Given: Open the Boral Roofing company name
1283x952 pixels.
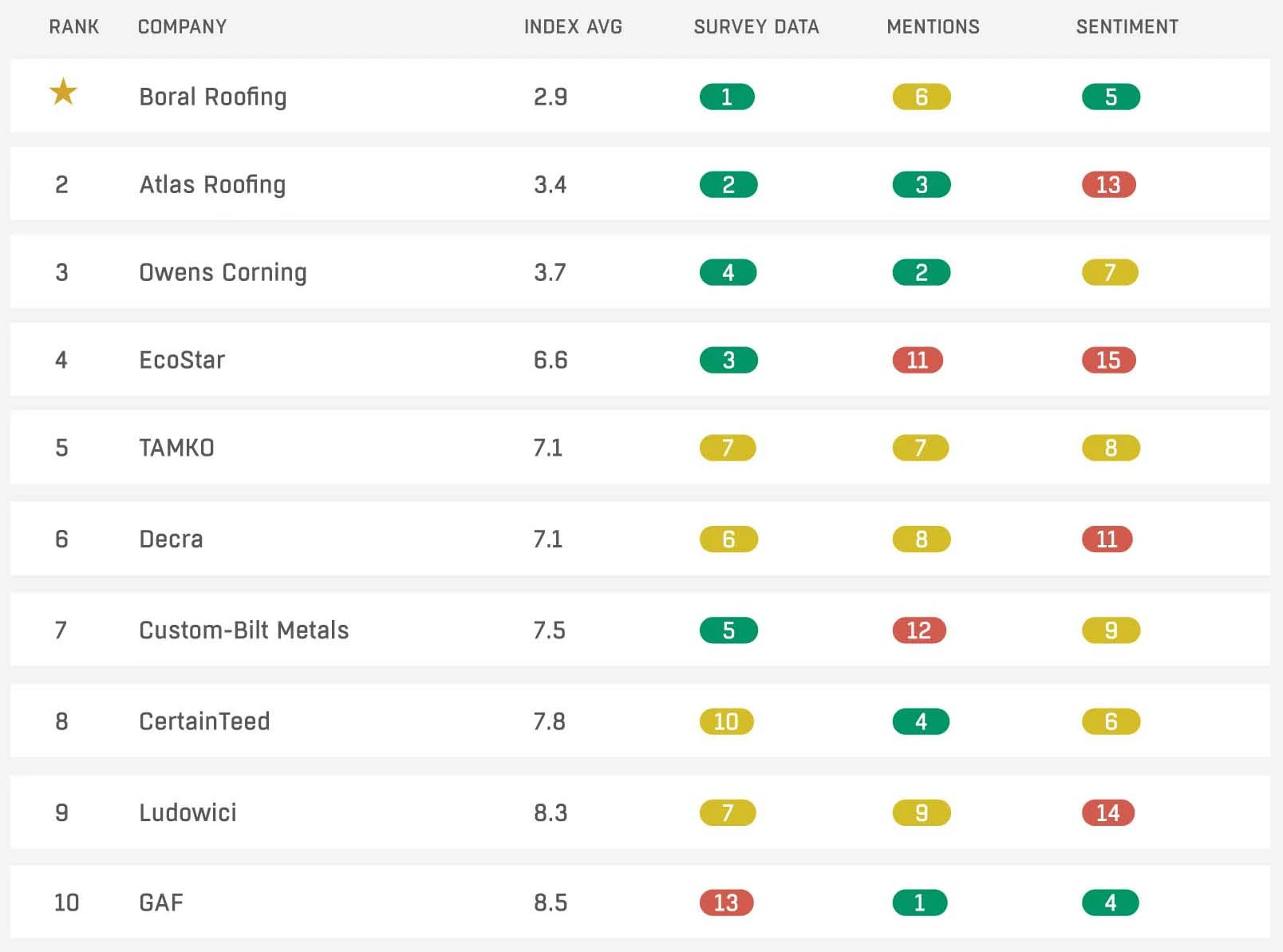Looking at the screenshot, I should [x=213, y=97].
